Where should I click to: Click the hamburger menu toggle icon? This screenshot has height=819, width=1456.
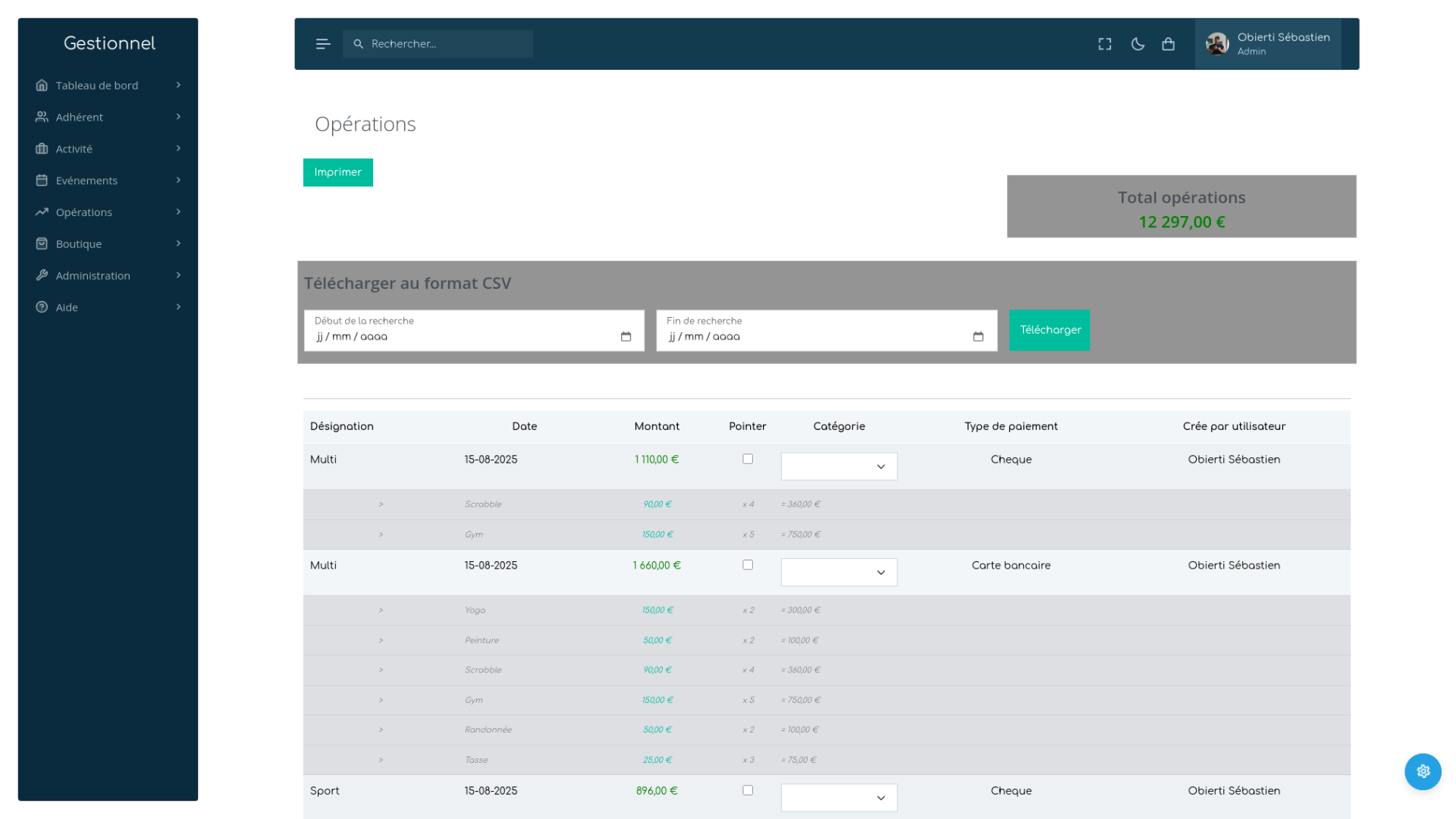click(x=323, y=44)
